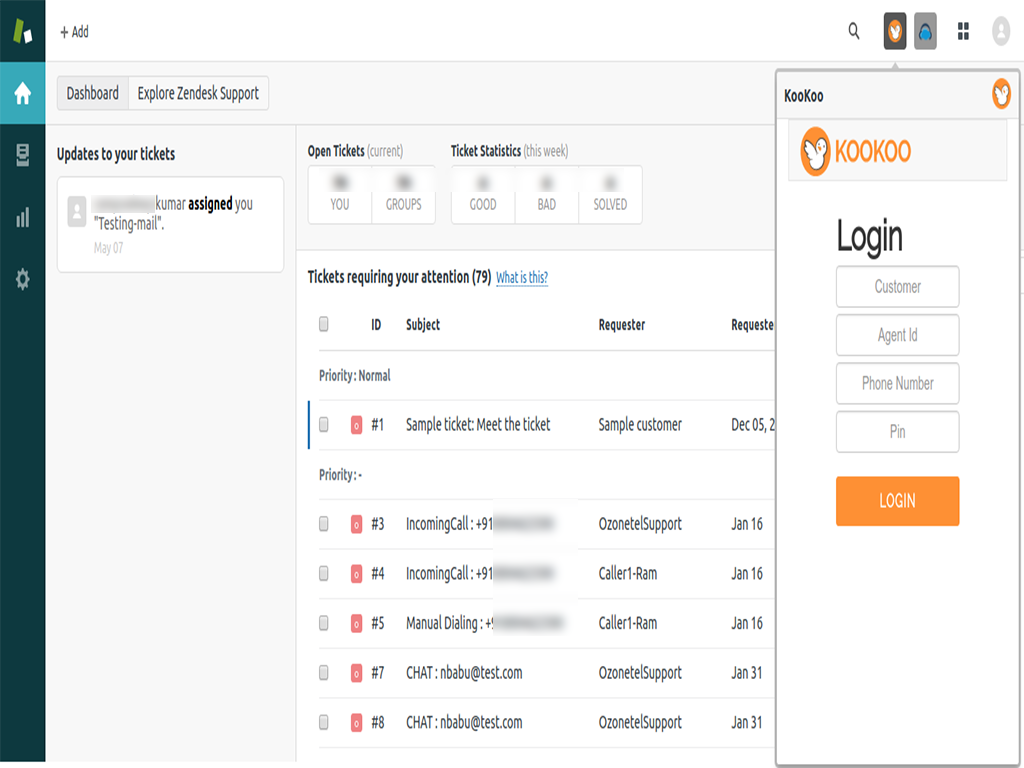Focus the Phone Number input field

click(x=897, y=383)
